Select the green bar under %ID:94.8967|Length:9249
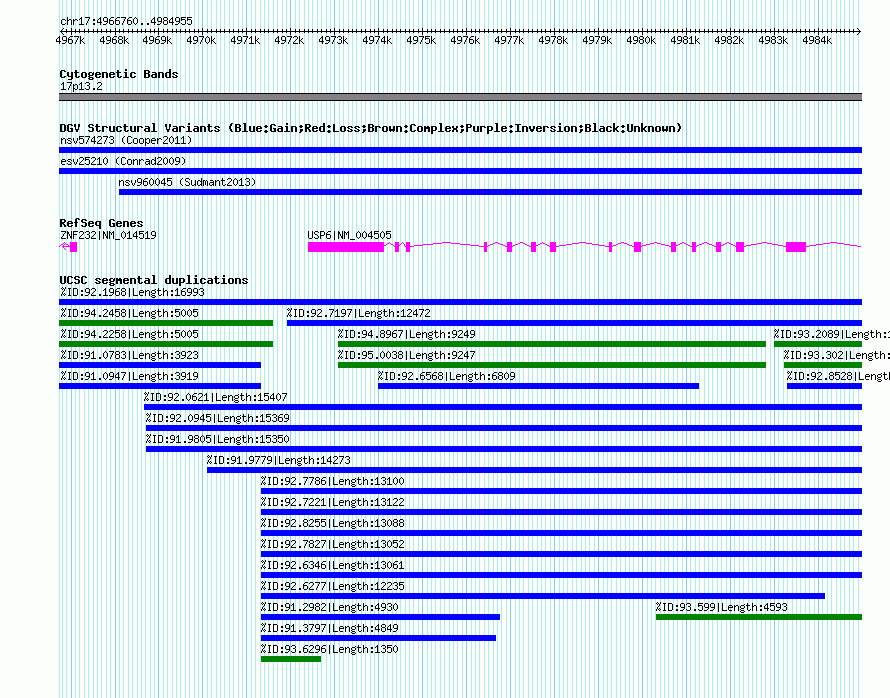The width and height of the screenshot is (890, 698). click(x=552, y=344)
